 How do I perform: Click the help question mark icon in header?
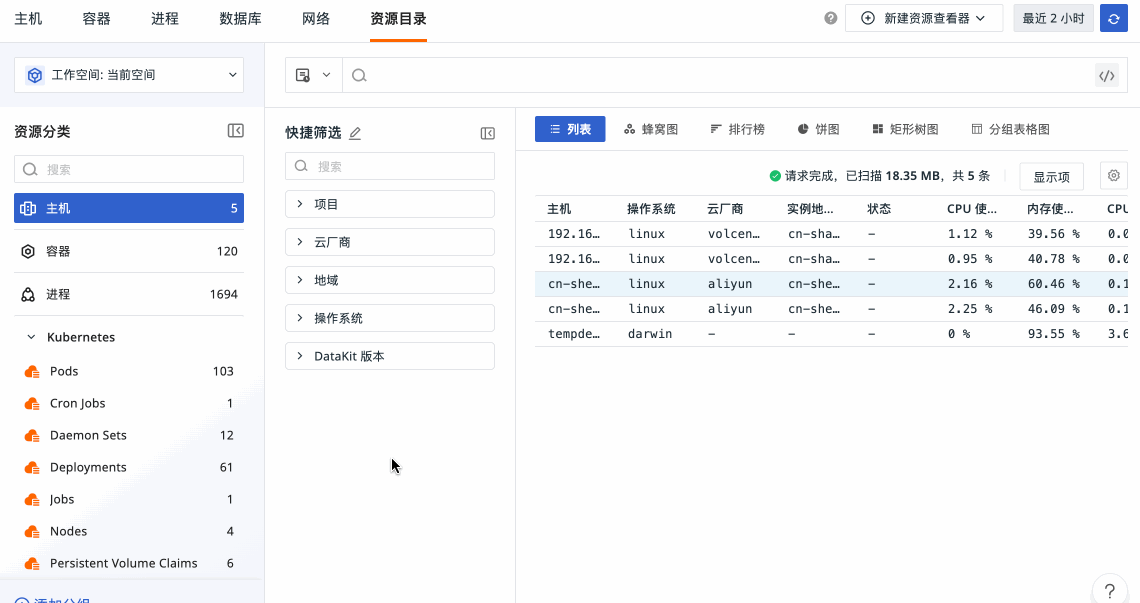[x=830, y=18]
